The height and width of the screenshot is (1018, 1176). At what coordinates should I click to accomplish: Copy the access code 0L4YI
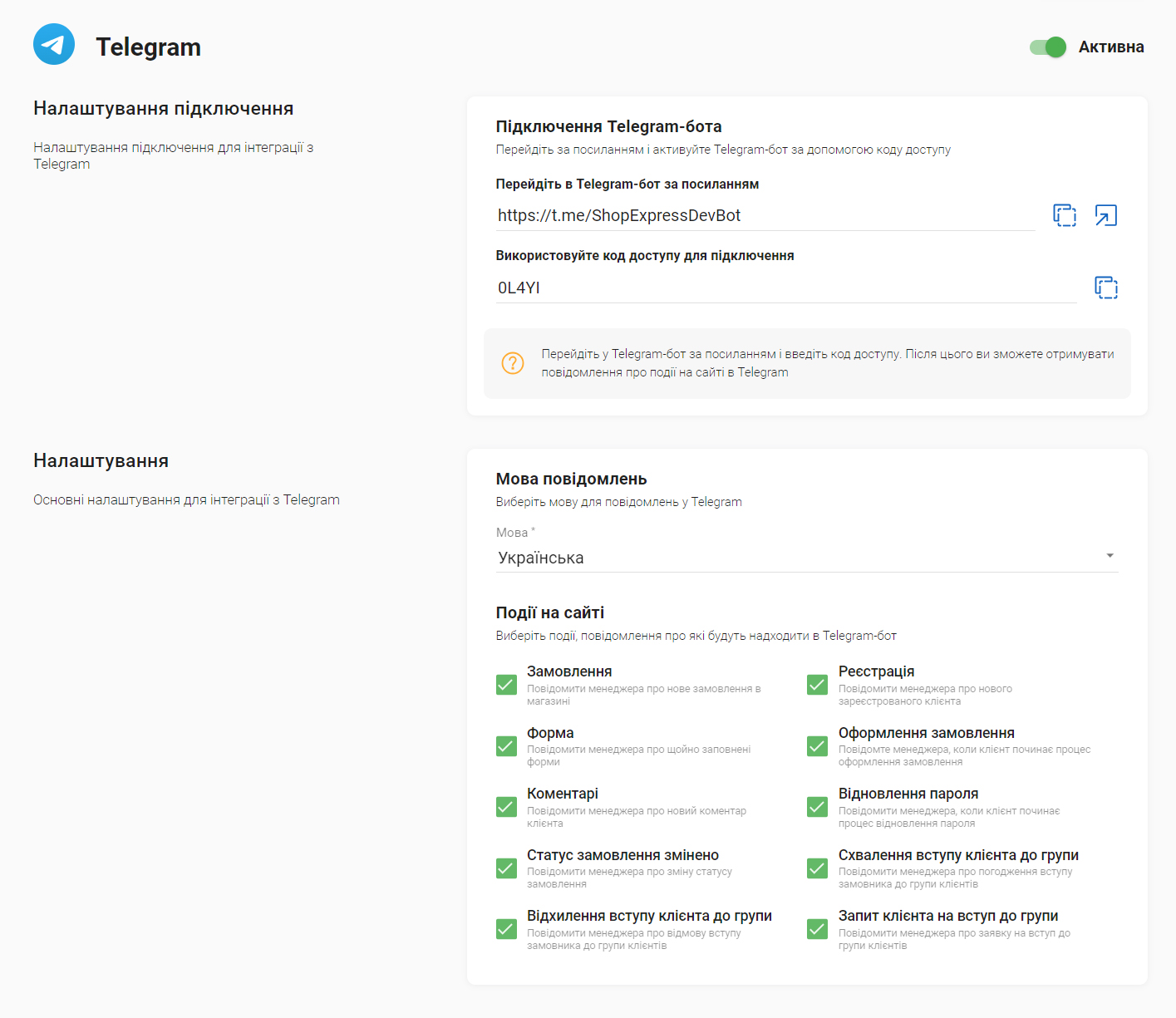tap(1106, 288)
